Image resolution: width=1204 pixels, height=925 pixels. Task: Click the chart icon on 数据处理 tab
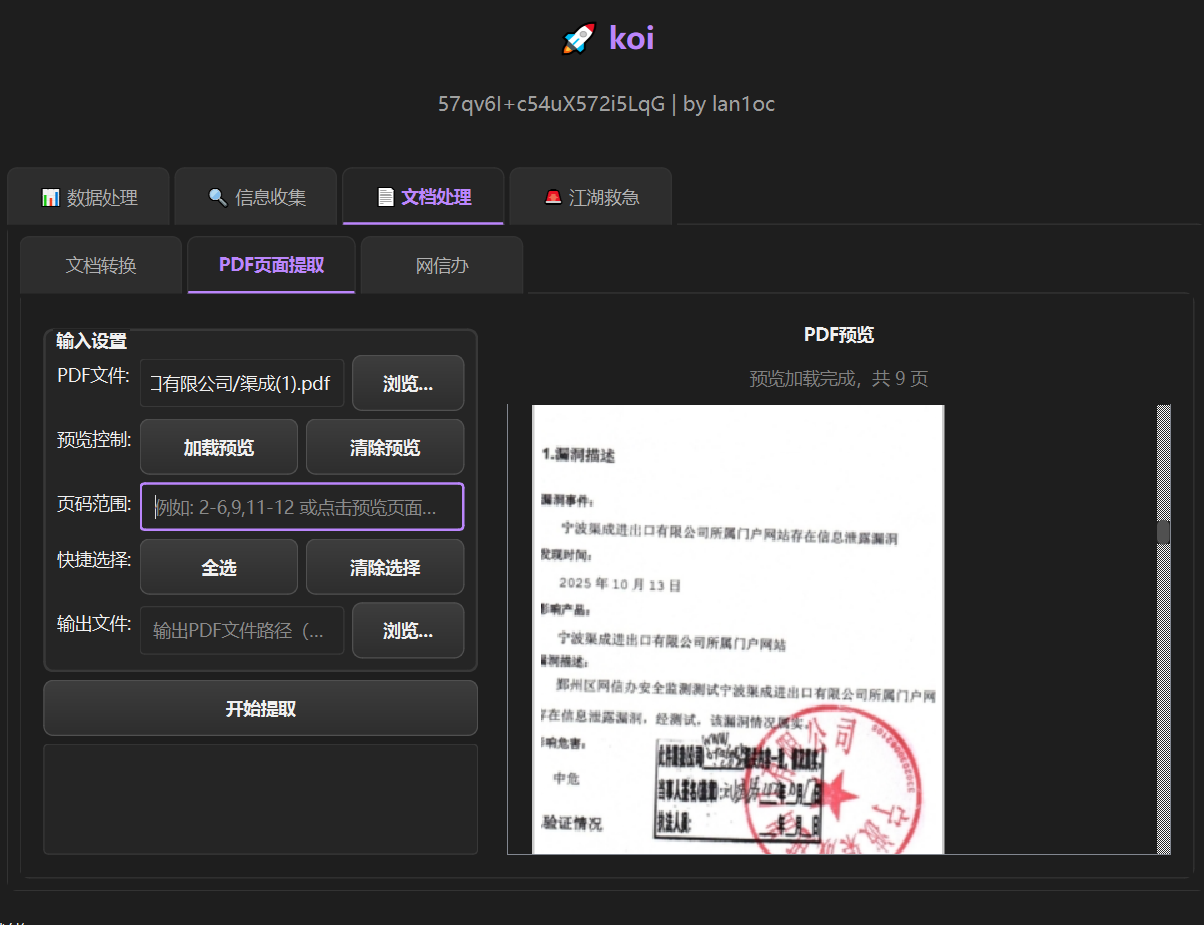50,197
